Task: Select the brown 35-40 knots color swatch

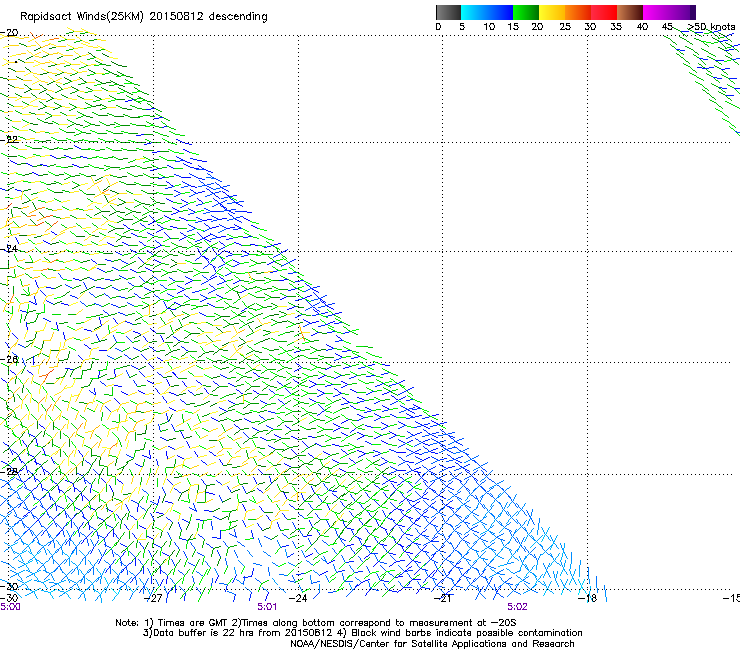Action: click(630, 12)
